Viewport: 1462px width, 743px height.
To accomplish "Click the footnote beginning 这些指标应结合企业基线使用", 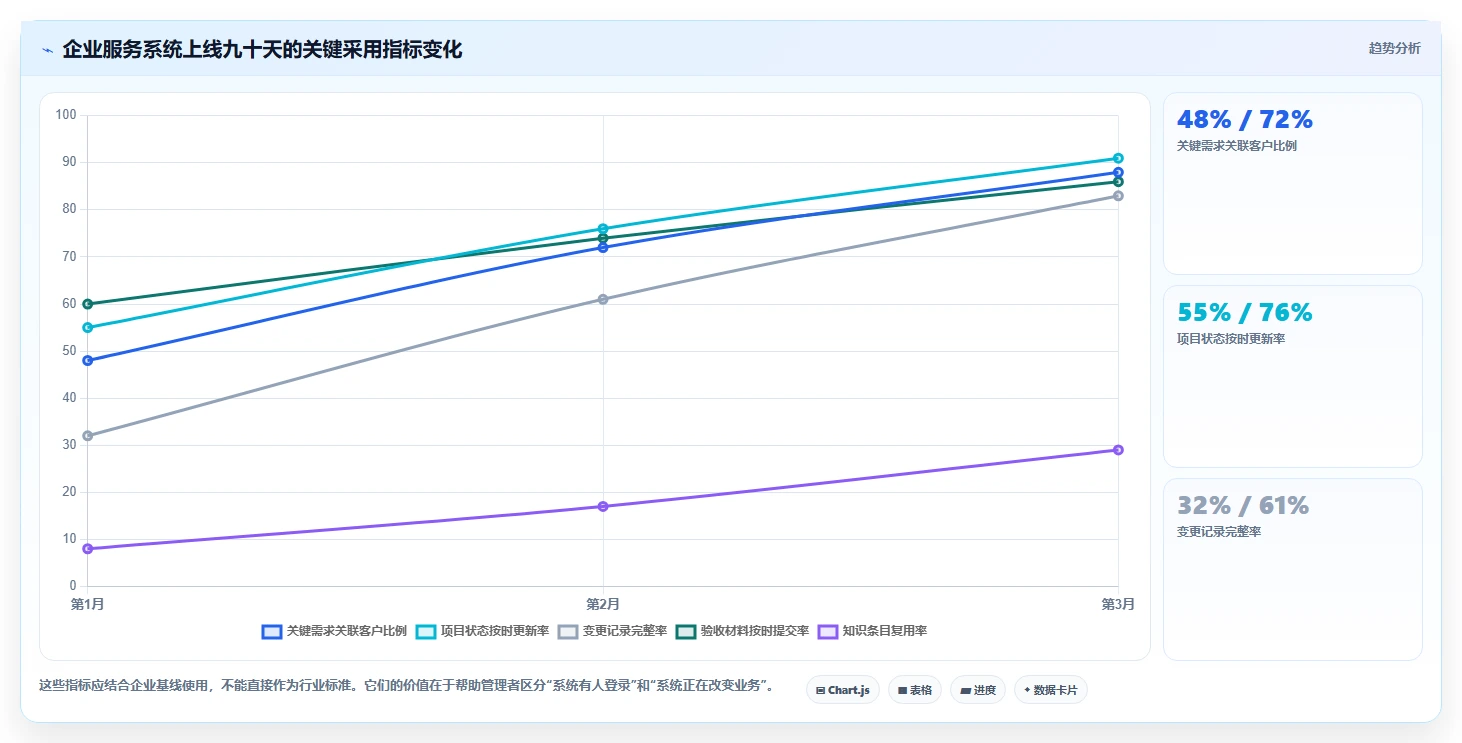I will click(x=406, y=686).
